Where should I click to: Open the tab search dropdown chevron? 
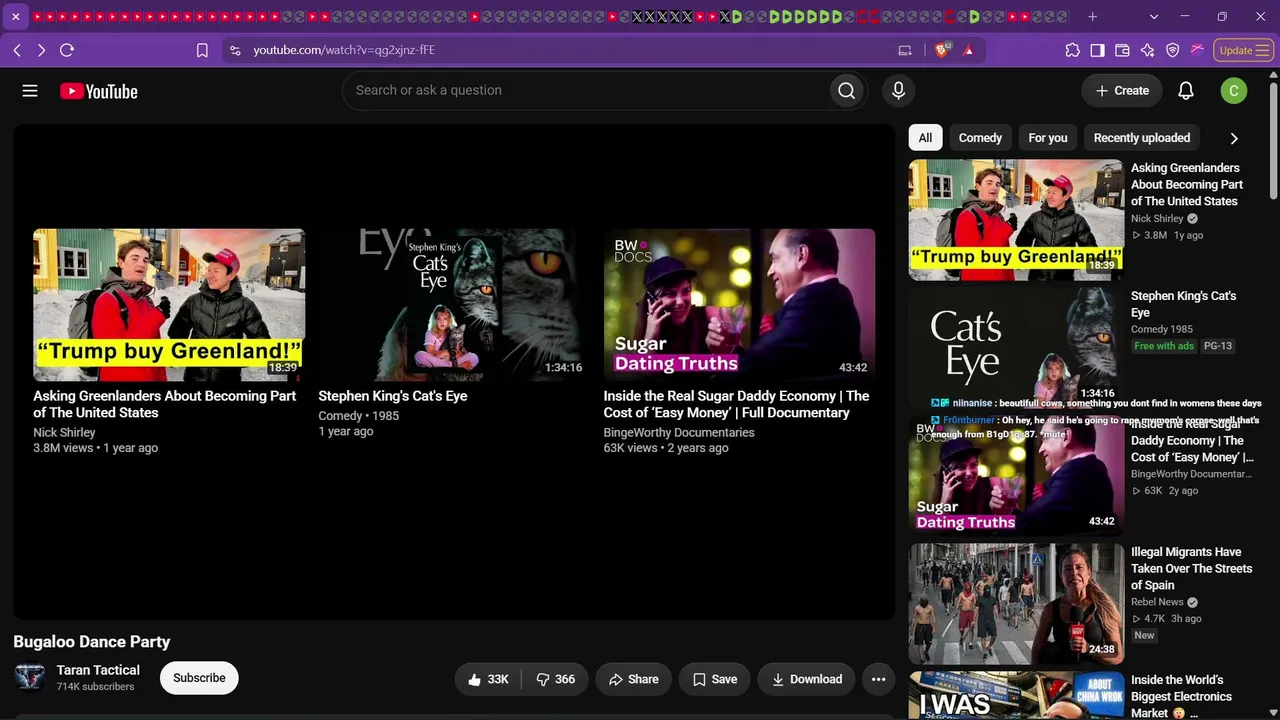[x=1154, y=17]
